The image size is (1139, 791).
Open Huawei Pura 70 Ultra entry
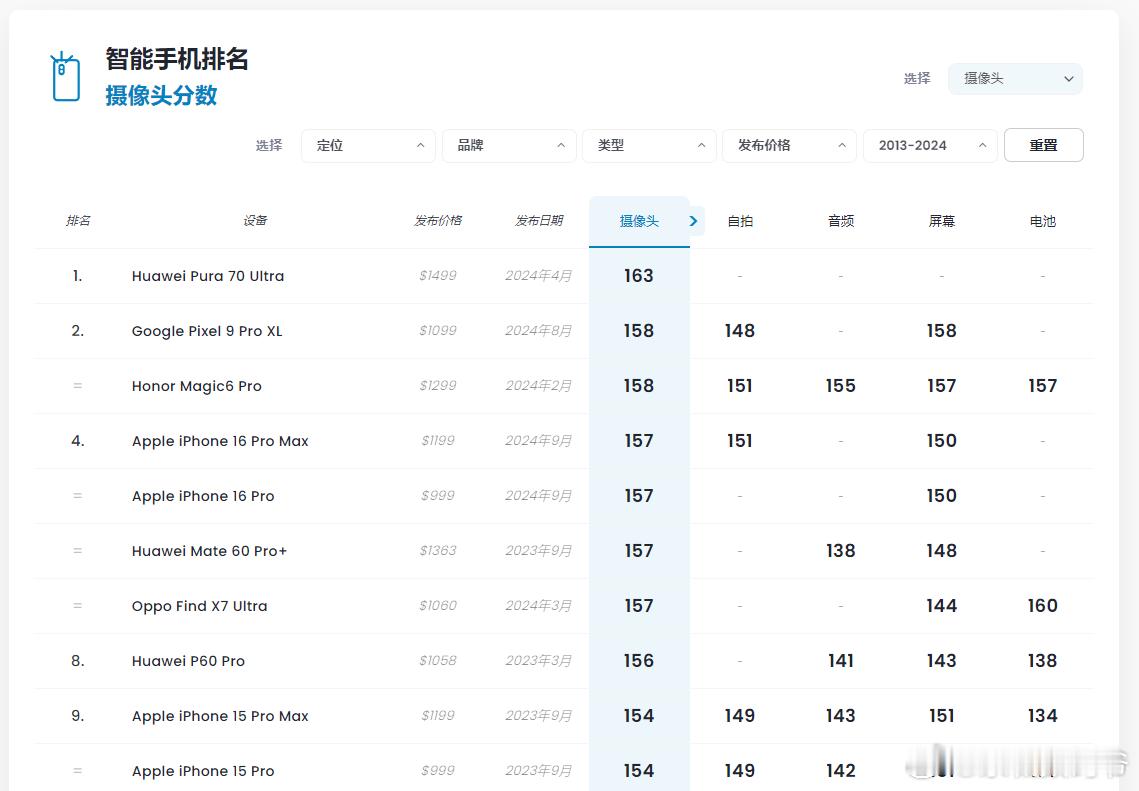[x=208, y=276]
